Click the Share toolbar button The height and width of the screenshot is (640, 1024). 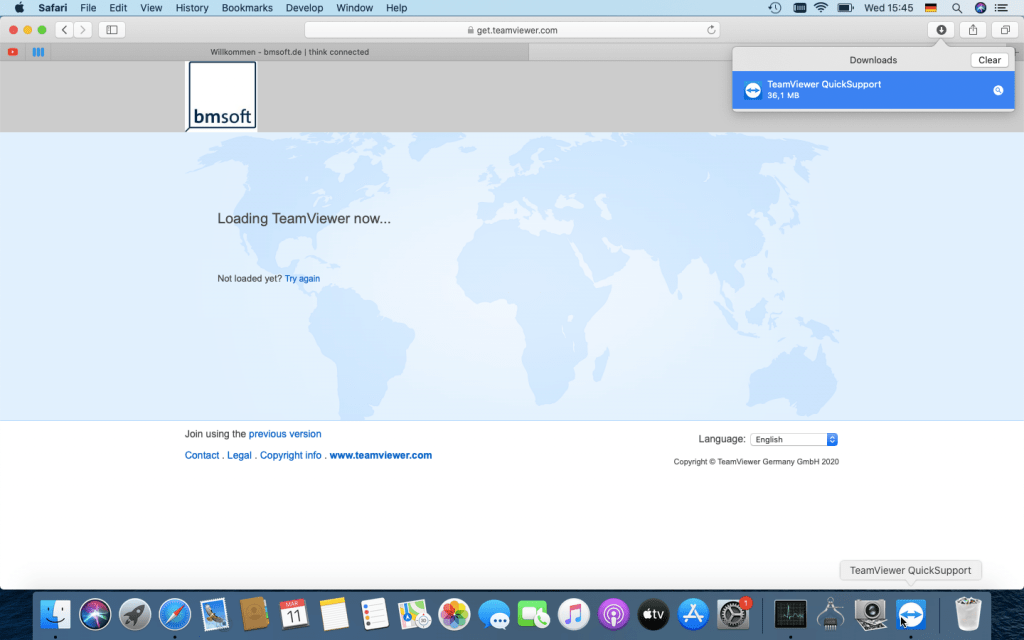(x=973, y=29)
